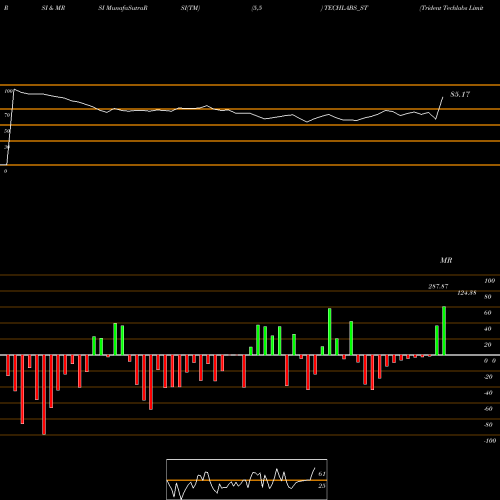This screenshot has width=500, height=500.
Task: Click the RSI value label 85.17
Action: pyautogui.click(x=460, y=94)
